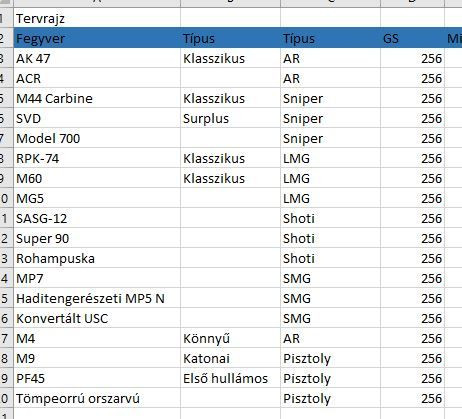Click LMG in the RPK-74 row
The height and width of the screenshot is (419, 462).
click(330, 158)
